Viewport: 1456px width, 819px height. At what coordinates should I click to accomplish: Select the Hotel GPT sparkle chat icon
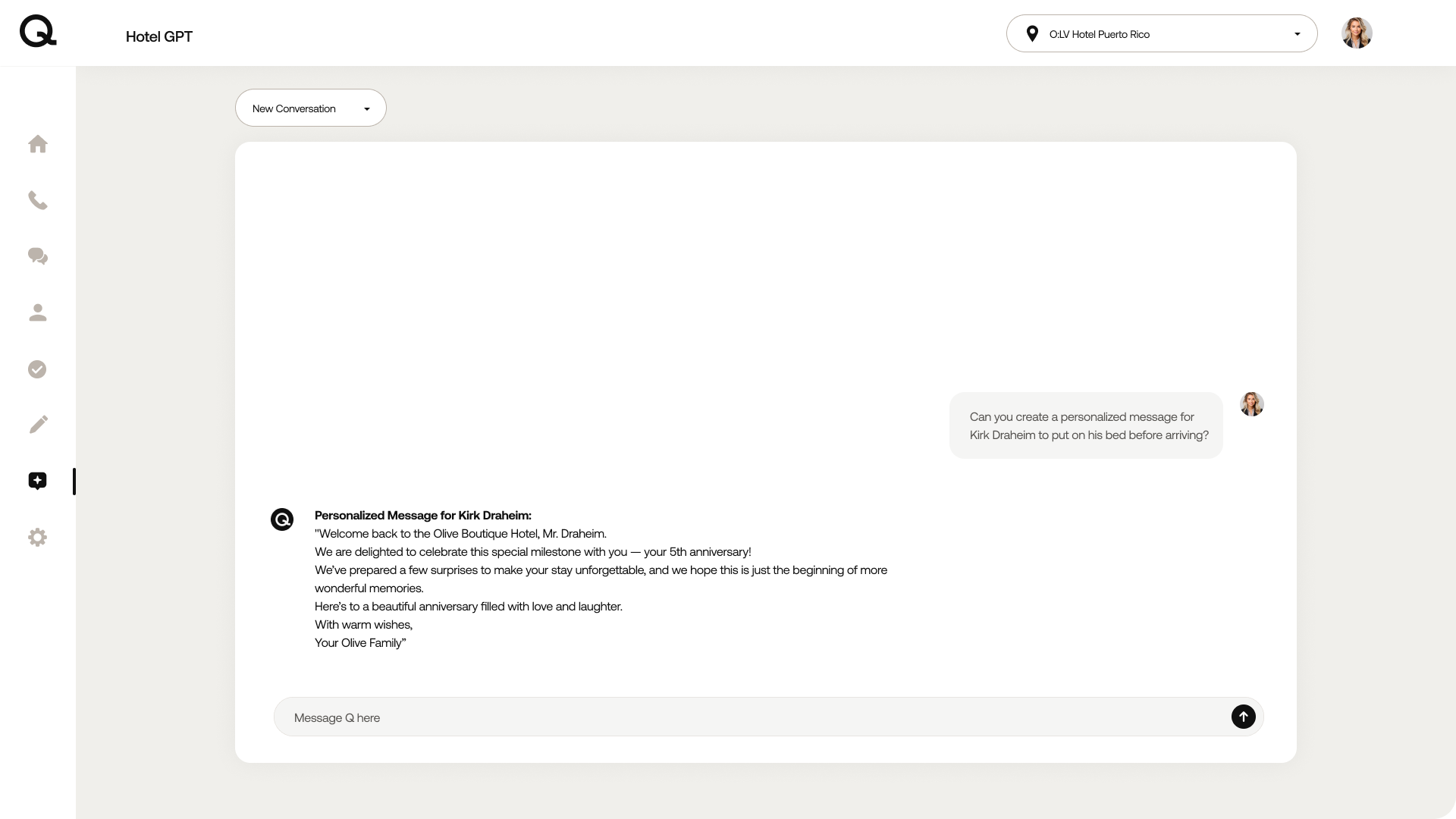pos(37,481)
